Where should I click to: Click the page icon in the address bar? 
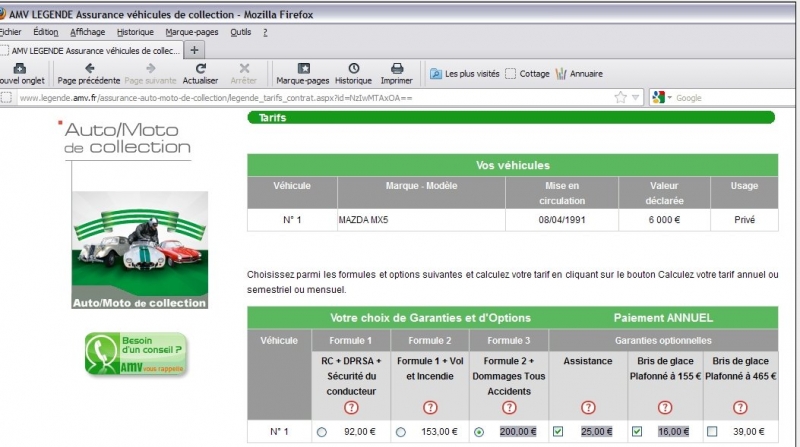click(6, 97)
